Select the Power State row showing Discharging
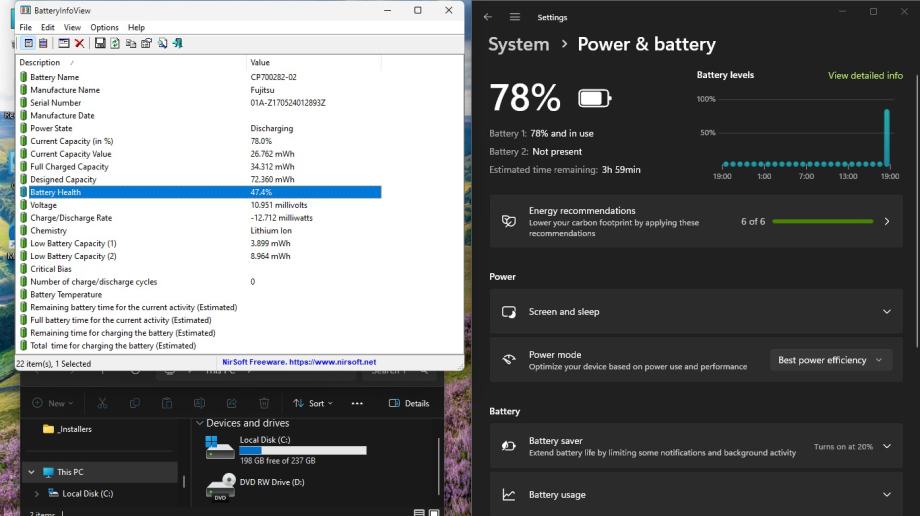 (199, 128)
